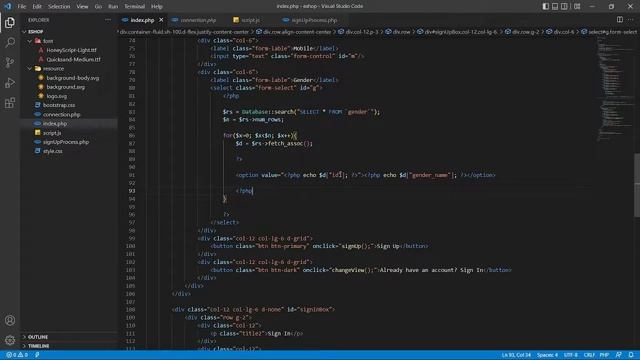The height and width of the screenshot is (360, 640).
Task: Open the Explorer view in the activity bar
Action: click(x=10, y=22)
